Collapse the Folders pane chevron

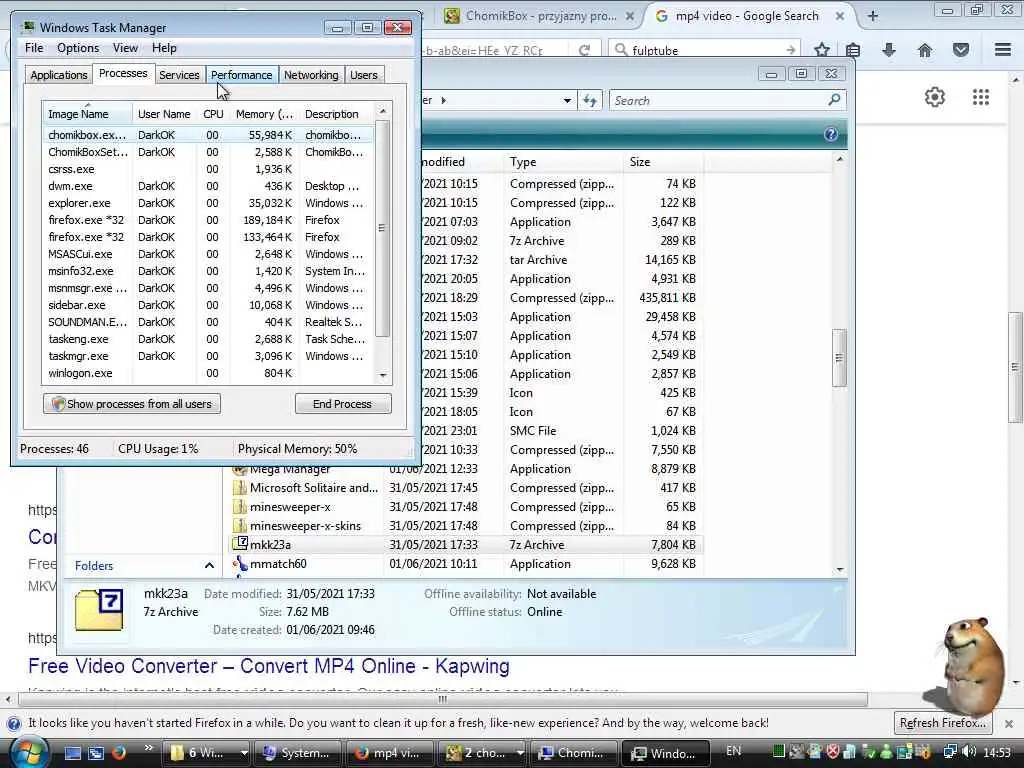[x=209, y=566]
